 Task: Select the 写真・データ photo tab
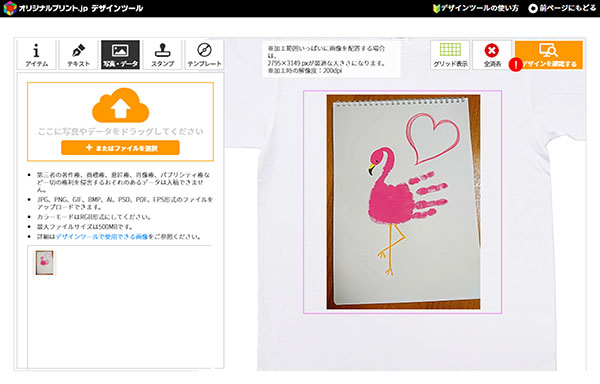click(x=120, y=55)
